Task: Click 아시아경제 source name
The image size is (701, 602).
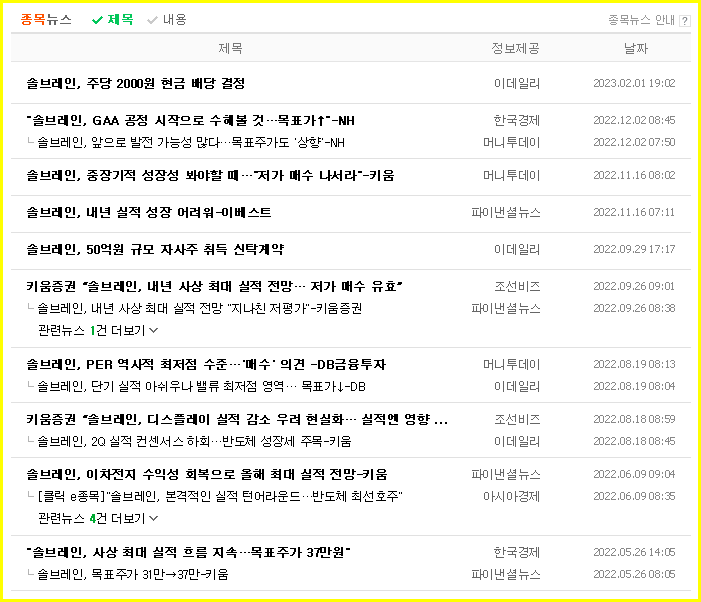Action: (x=511, y=497)
